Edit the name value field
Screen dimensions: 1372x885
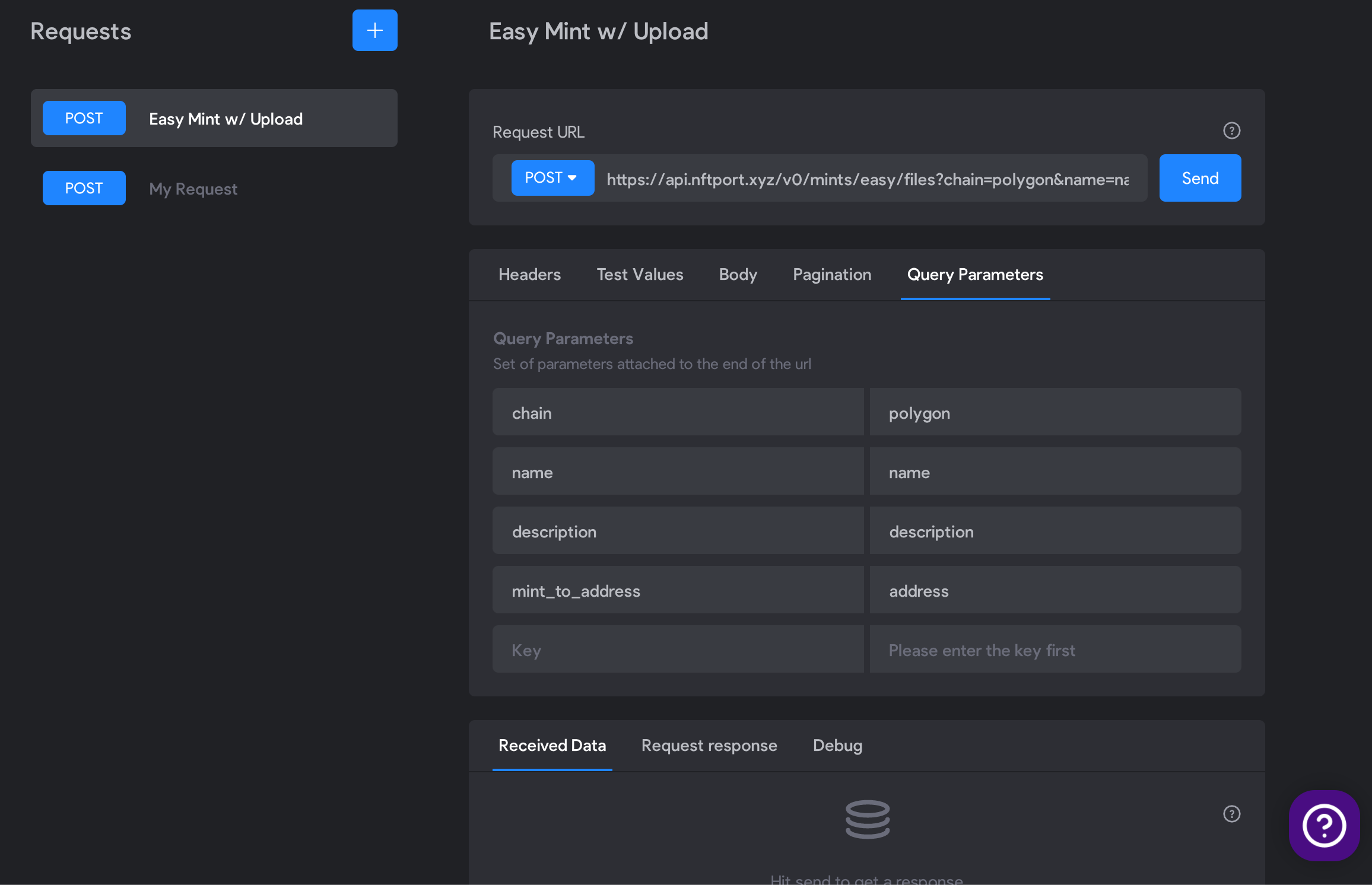pyautogui.click(x=1055, y=472)
